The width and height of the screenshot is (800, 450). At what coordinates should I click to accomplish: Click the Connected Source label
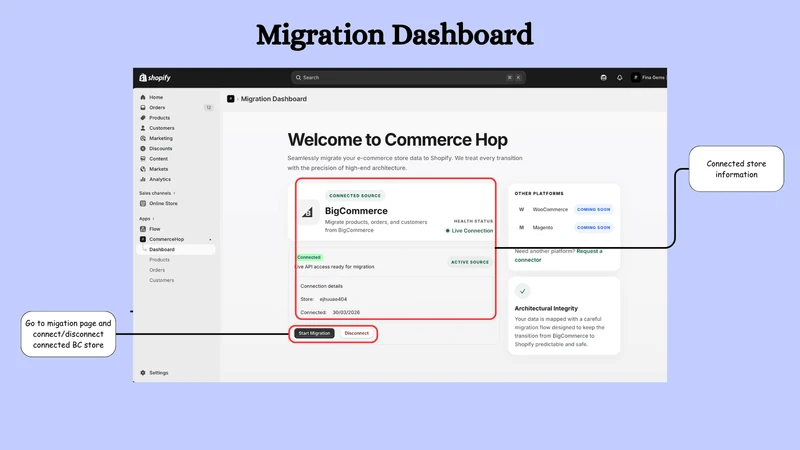click(355, 195)
